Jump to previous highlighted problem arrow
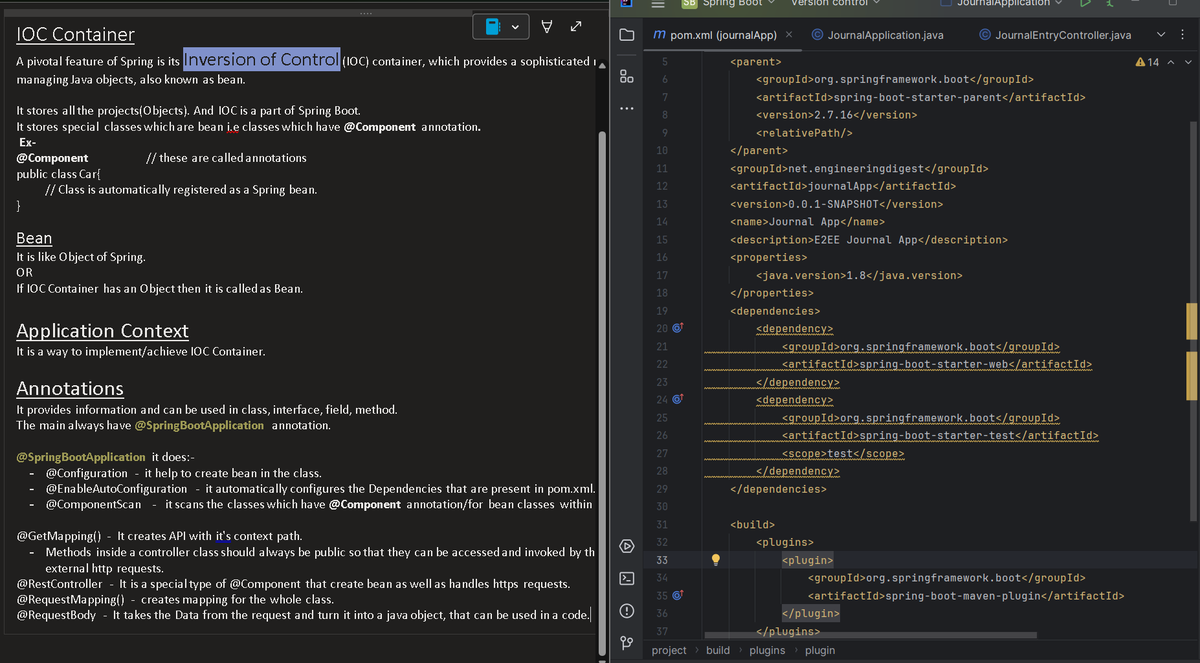 point(1171,62)
